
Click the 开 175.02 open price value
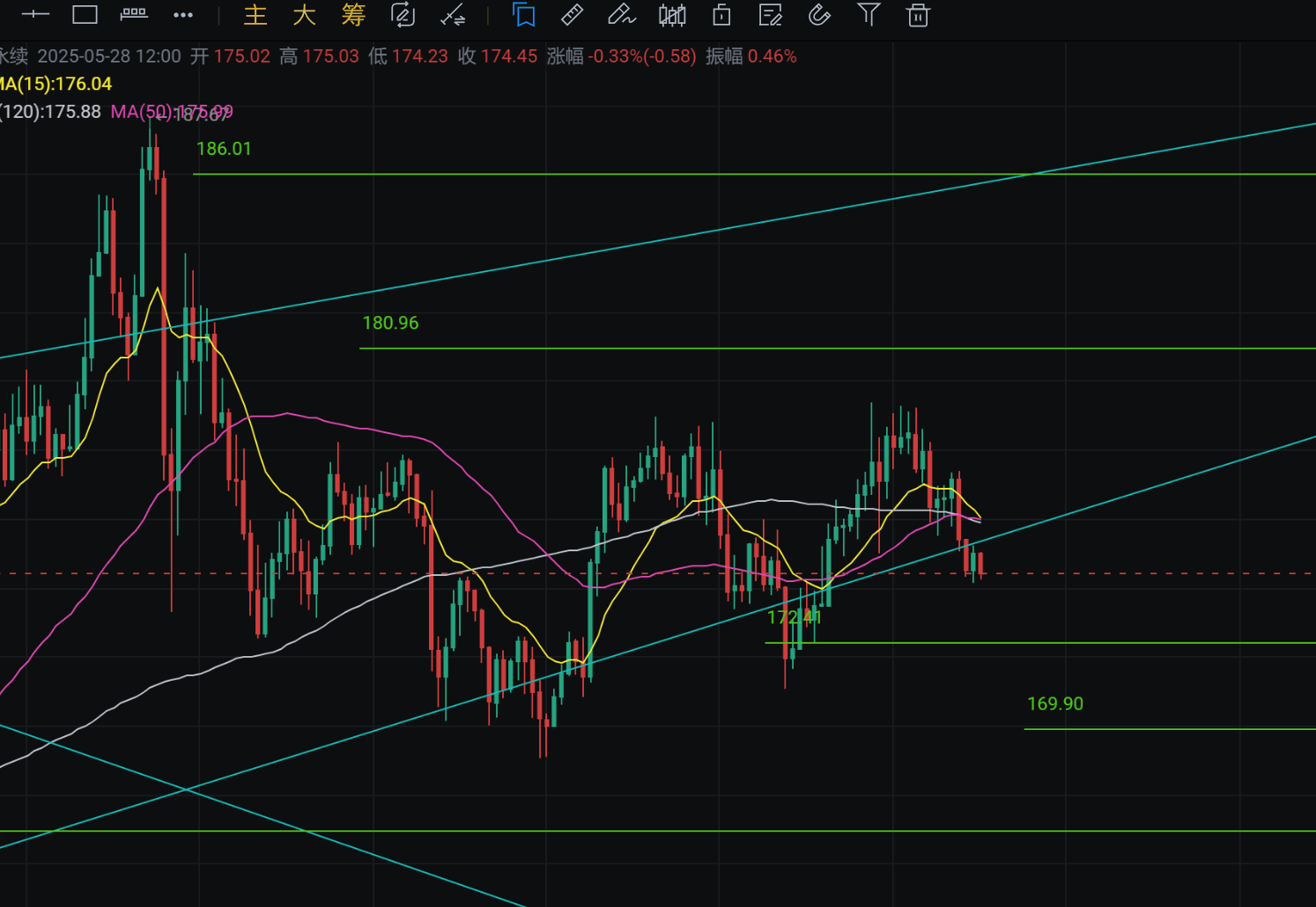(231, 56)
